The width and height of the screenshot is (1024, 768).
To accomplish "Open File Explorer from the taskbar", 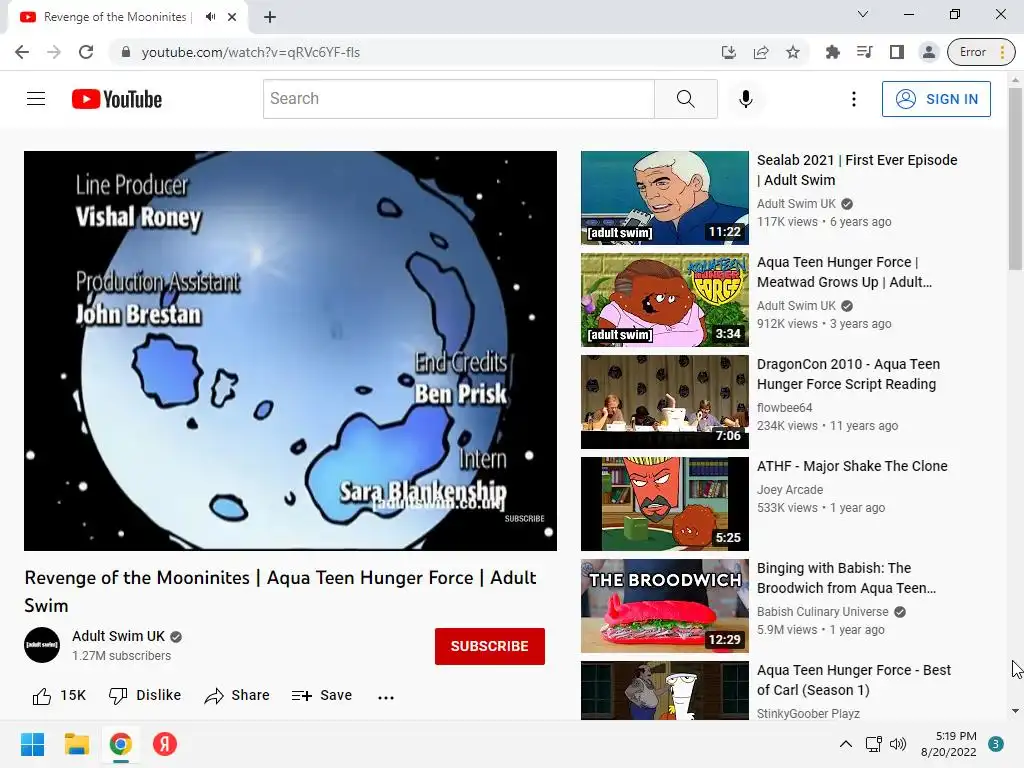I will pyautogui.click(x=76, y=744).
